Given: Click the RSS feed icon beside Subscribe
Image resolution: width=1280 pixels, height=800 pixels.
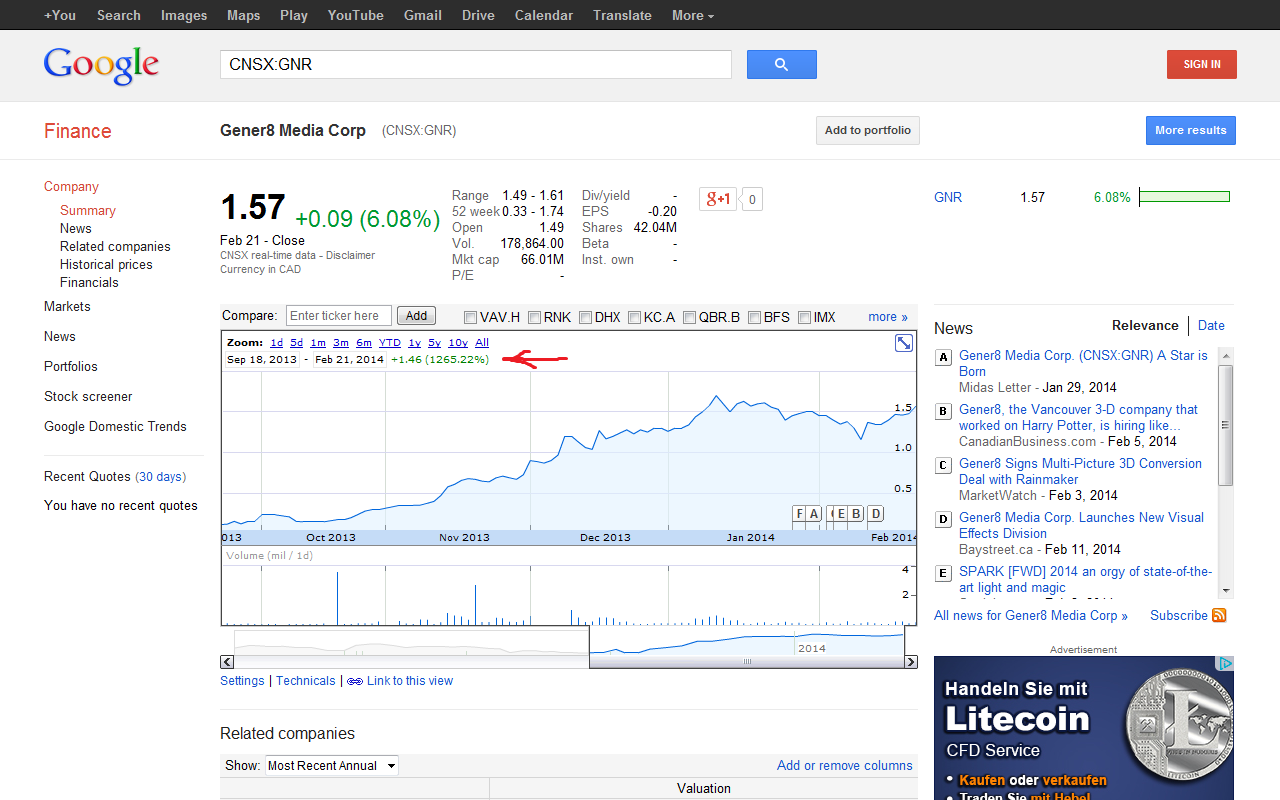Looking at the screenshot, I should (x=1219, y=615).
